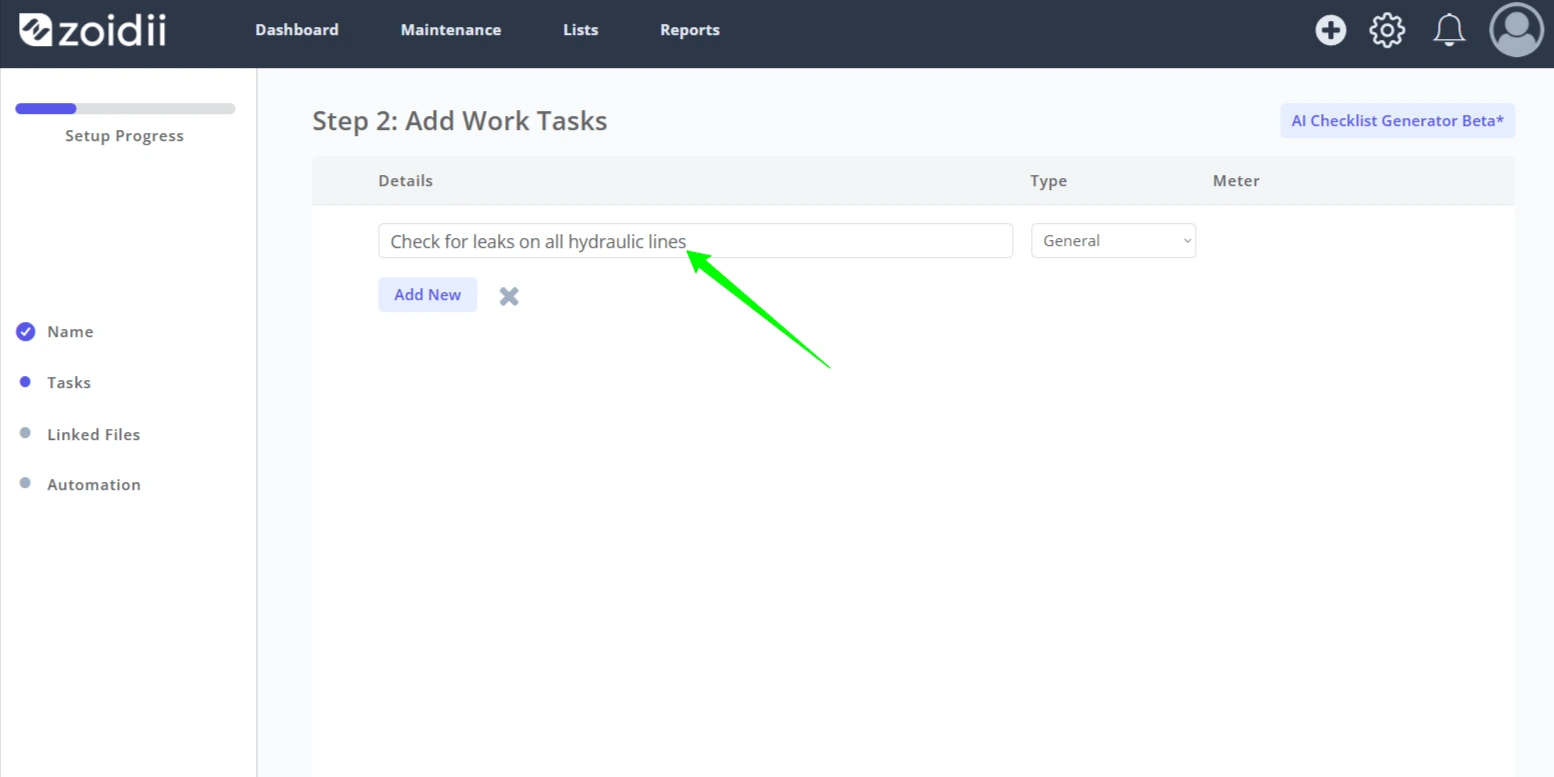The height and width of the screenshot is (777, 1554).
Task: Click the task details text field
Action: click(x=695, y=241)
